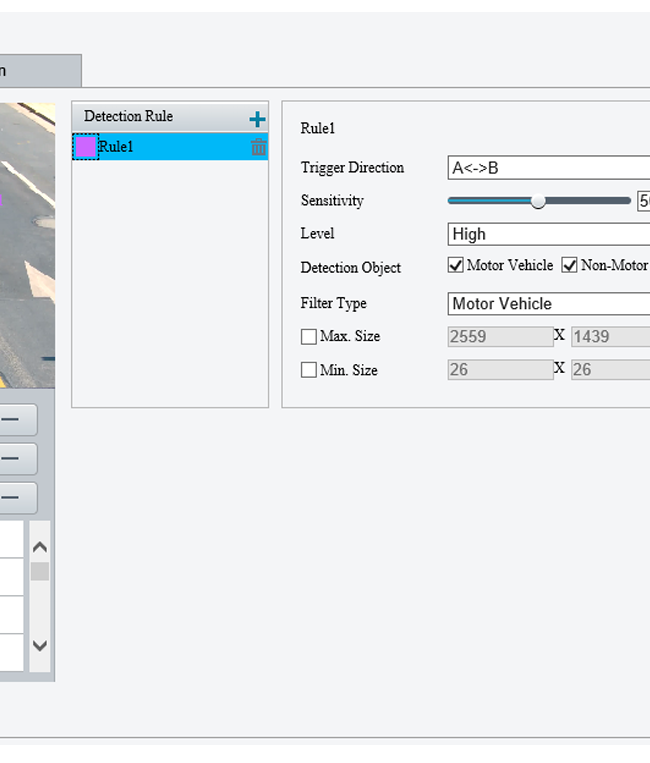Enable the Max. Size checkbox
Viewport: 650px width, 763px height.
(x=308, y=336)
